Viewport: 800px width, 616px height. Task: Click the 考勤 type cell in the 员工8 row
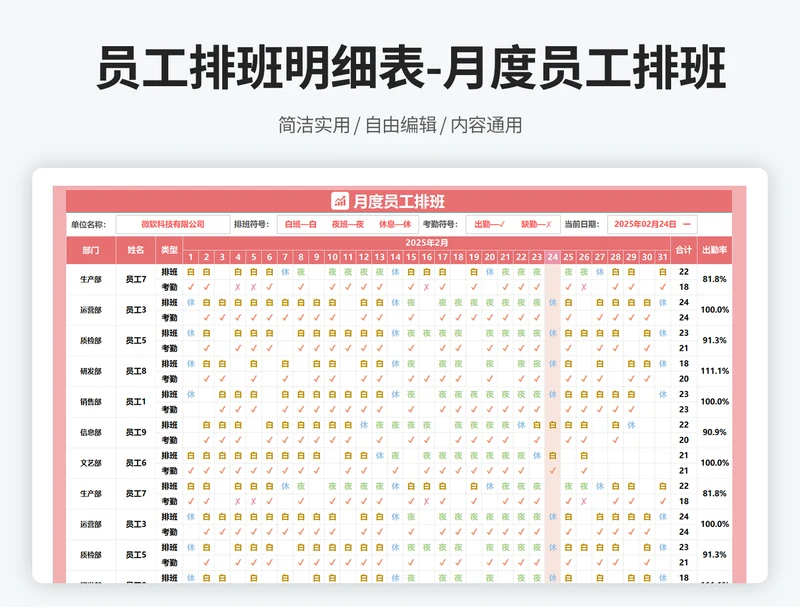pos(169,379)
